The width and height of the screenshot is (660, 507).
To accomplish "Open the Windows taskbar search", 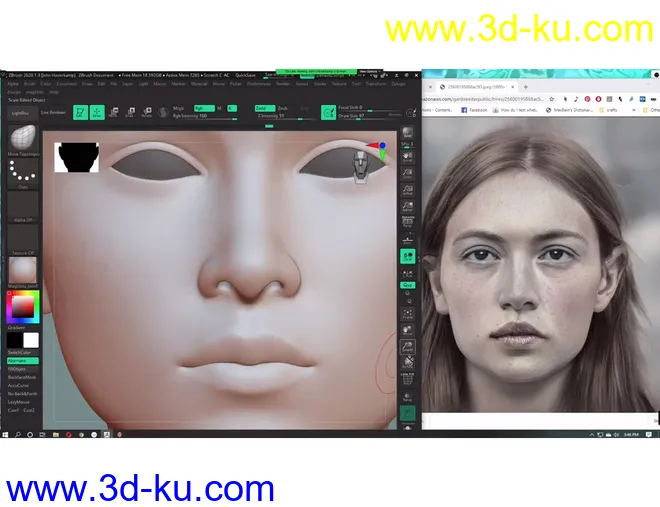I will (18, 434).
